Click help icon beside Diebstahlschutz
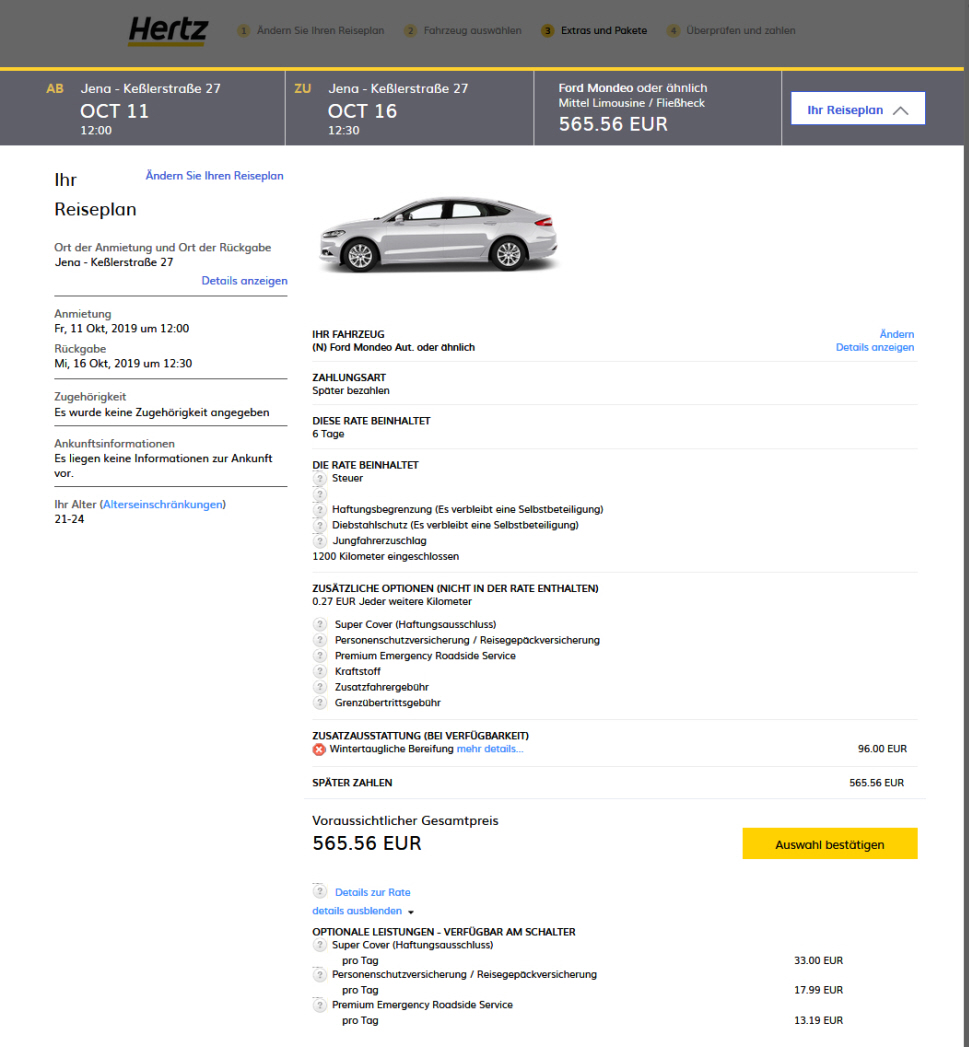969x1047 pixels. click(320, 525)
